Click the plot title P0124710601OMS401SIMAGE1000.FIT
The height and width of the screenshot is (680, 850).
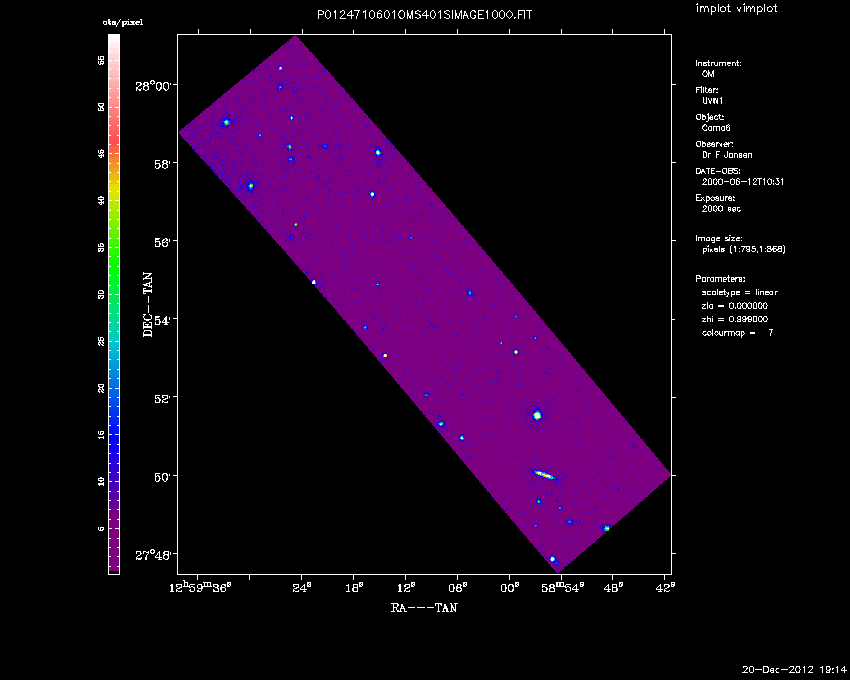point(424,15)
